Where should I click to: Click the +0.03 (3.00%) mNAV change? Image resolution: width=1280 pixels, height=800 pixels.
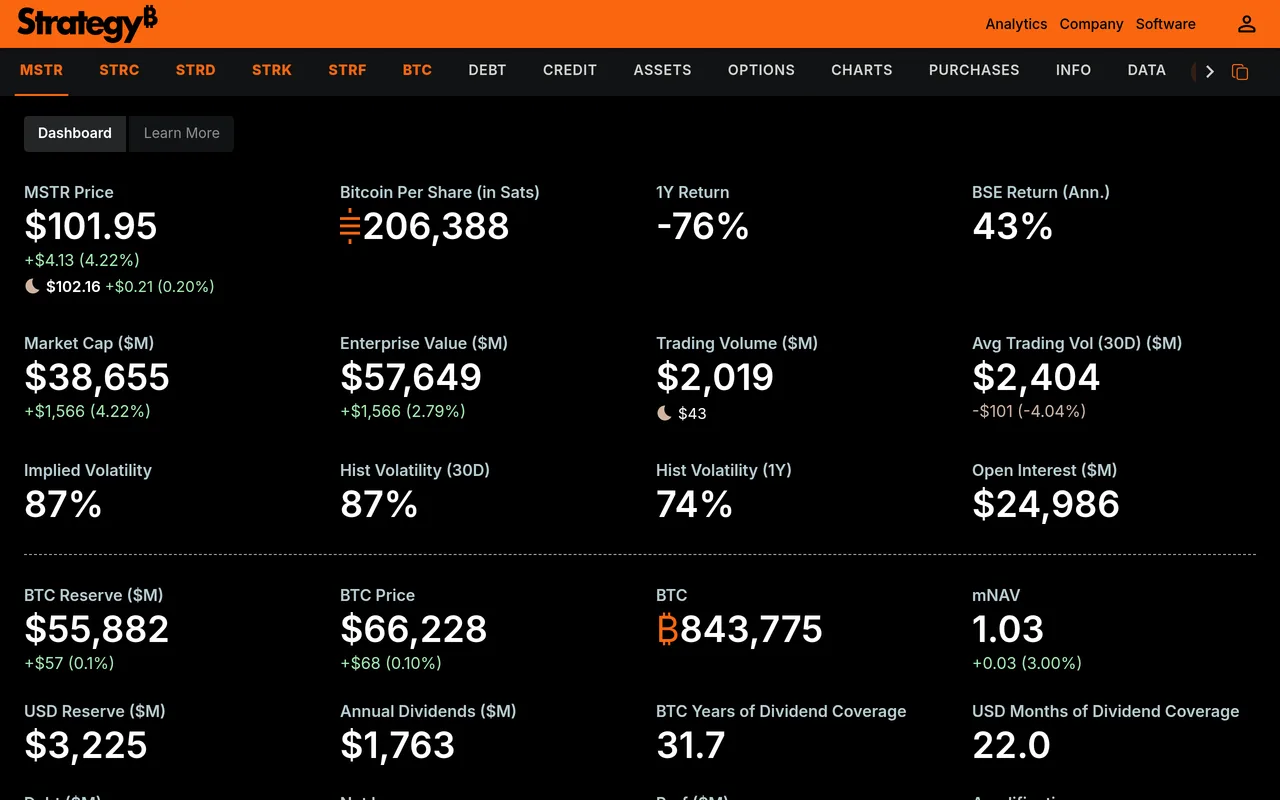point(1027,663)
